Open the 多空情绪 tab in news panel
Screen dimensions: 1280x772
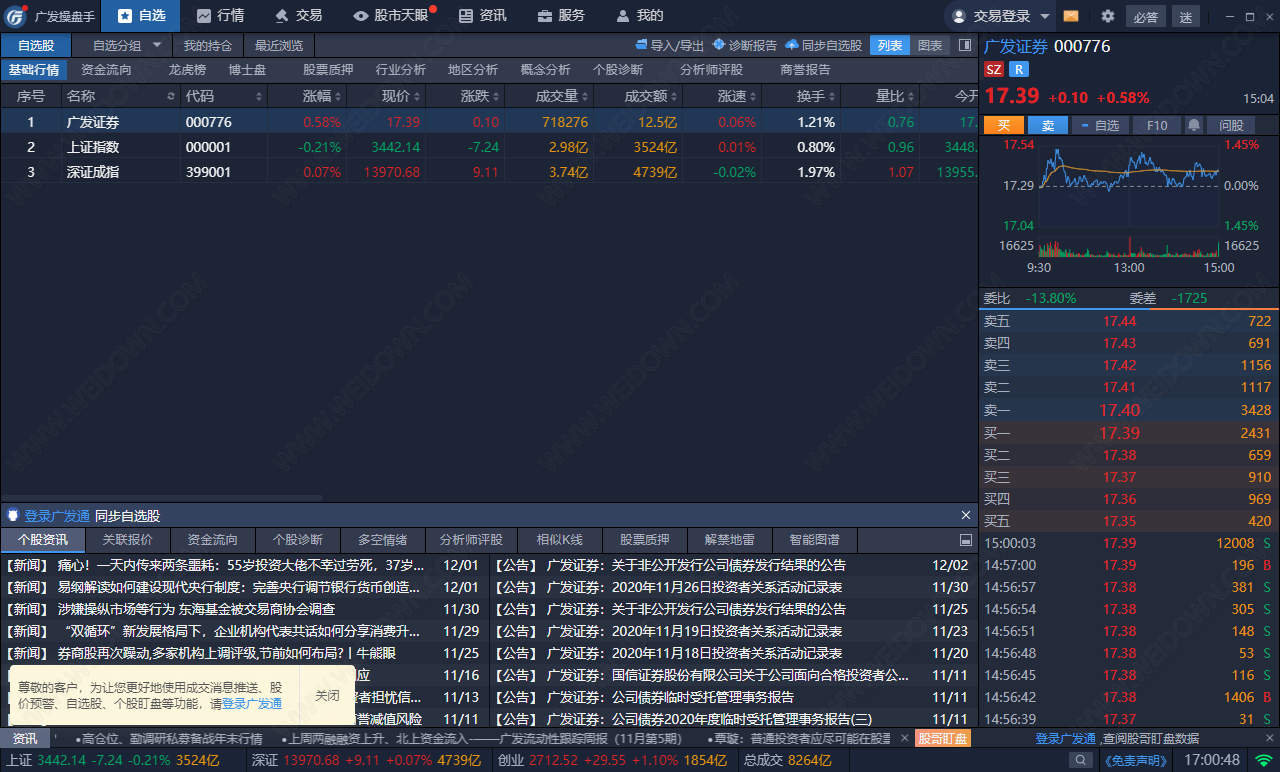coord(383,540)
